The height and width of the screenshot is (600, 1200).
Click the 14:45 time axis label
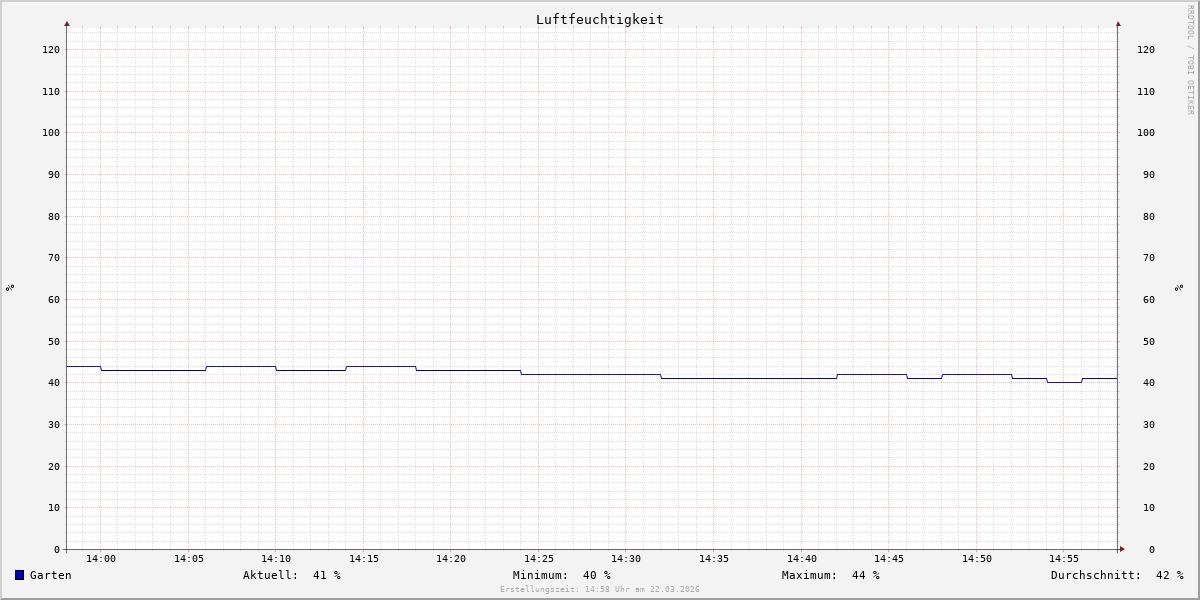(889, 559)
